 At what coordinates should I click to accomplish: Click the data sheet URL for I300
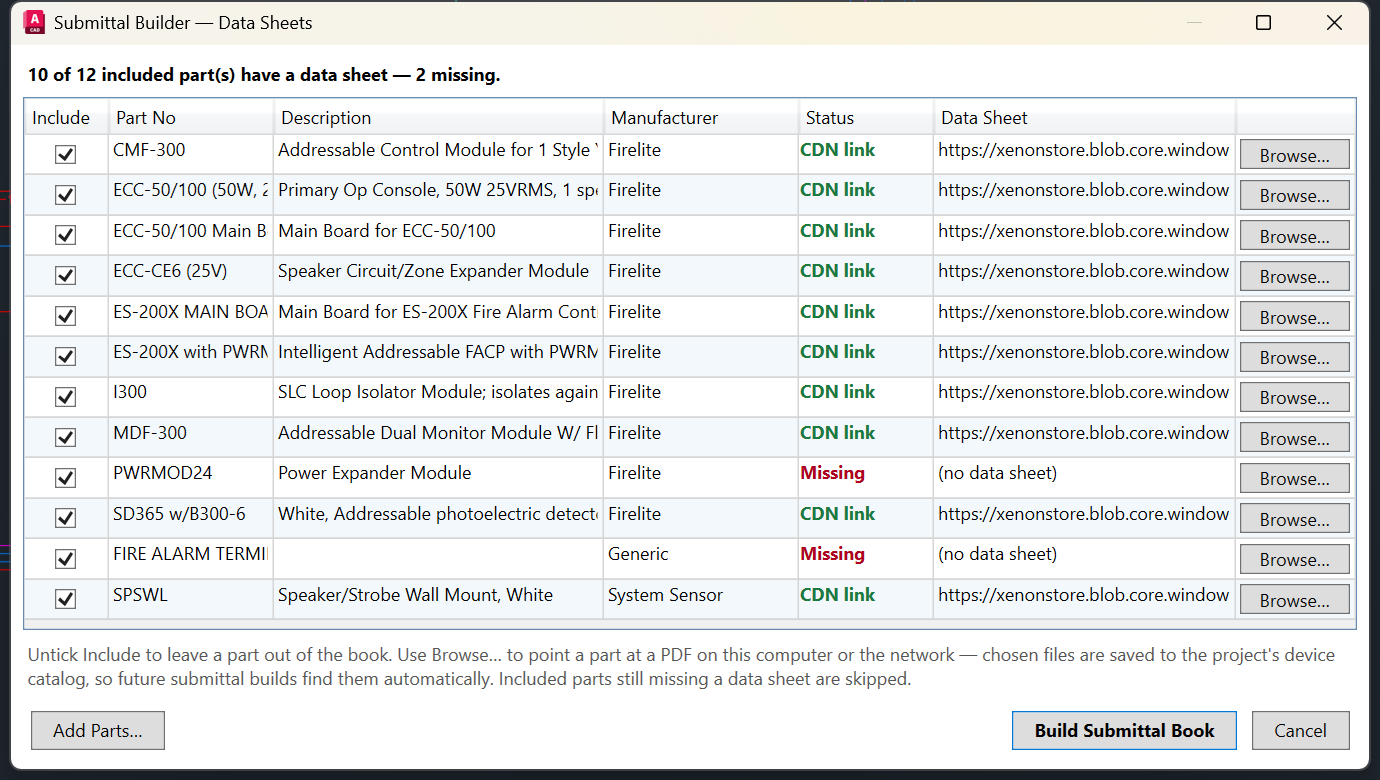1084,392
